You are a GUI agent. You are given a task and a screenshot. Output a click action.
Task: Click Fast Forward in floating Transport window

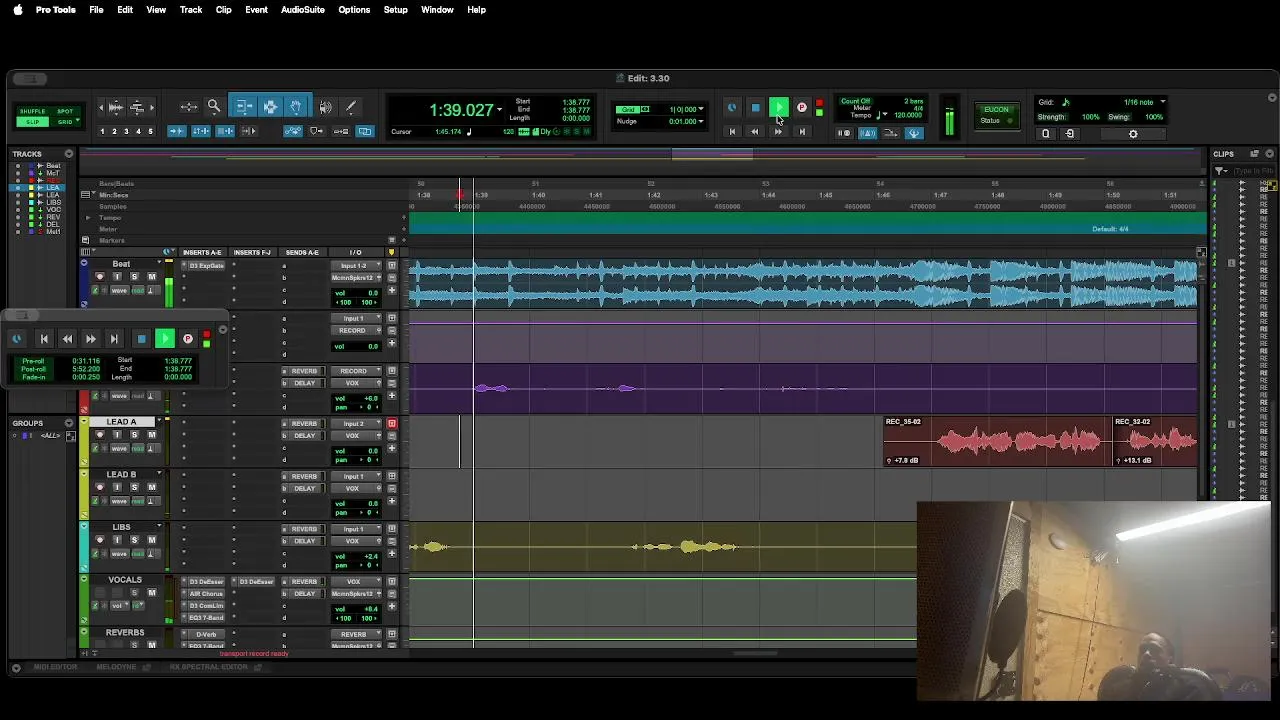[91, 339]
